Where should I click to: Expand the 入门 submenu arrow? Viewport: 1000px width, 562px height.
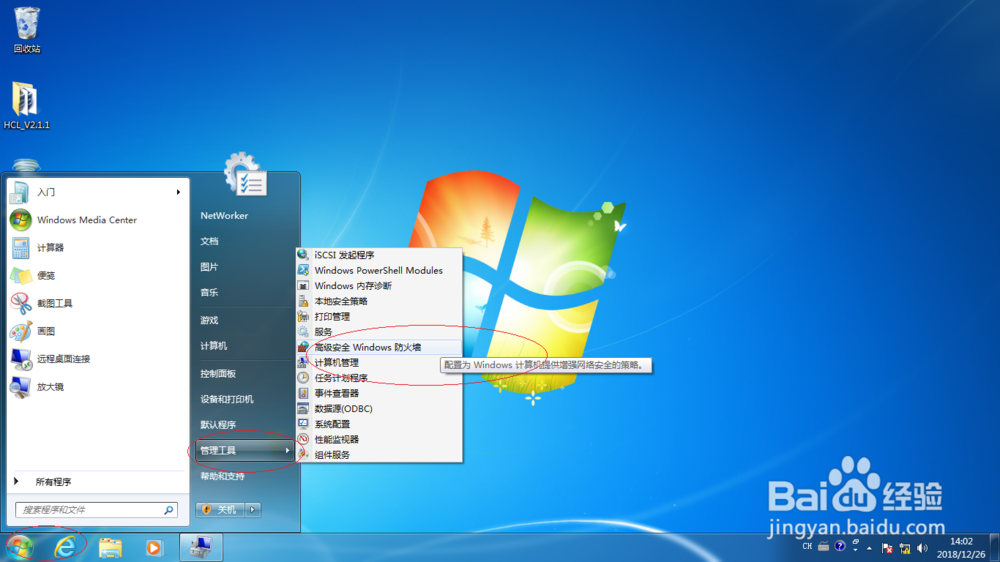point(178,192)
